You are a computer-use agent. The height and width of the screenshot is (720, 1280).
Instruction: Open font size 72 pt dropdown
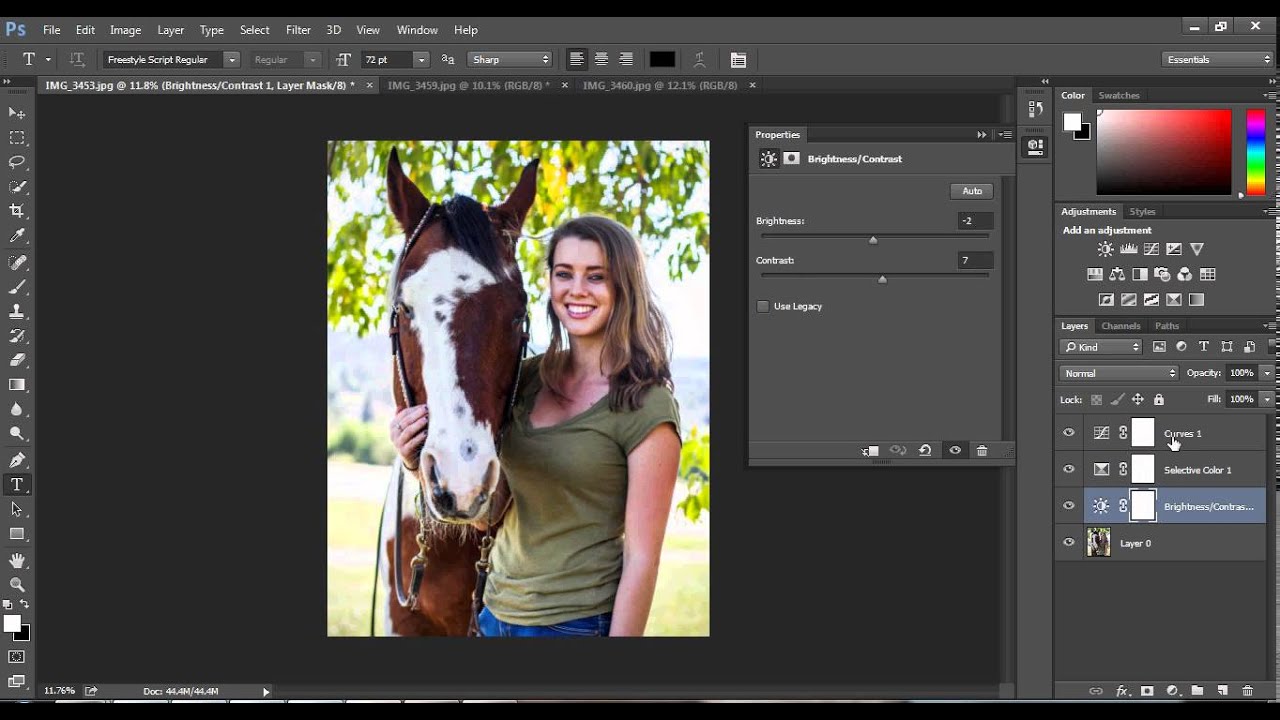click(421, 60)
